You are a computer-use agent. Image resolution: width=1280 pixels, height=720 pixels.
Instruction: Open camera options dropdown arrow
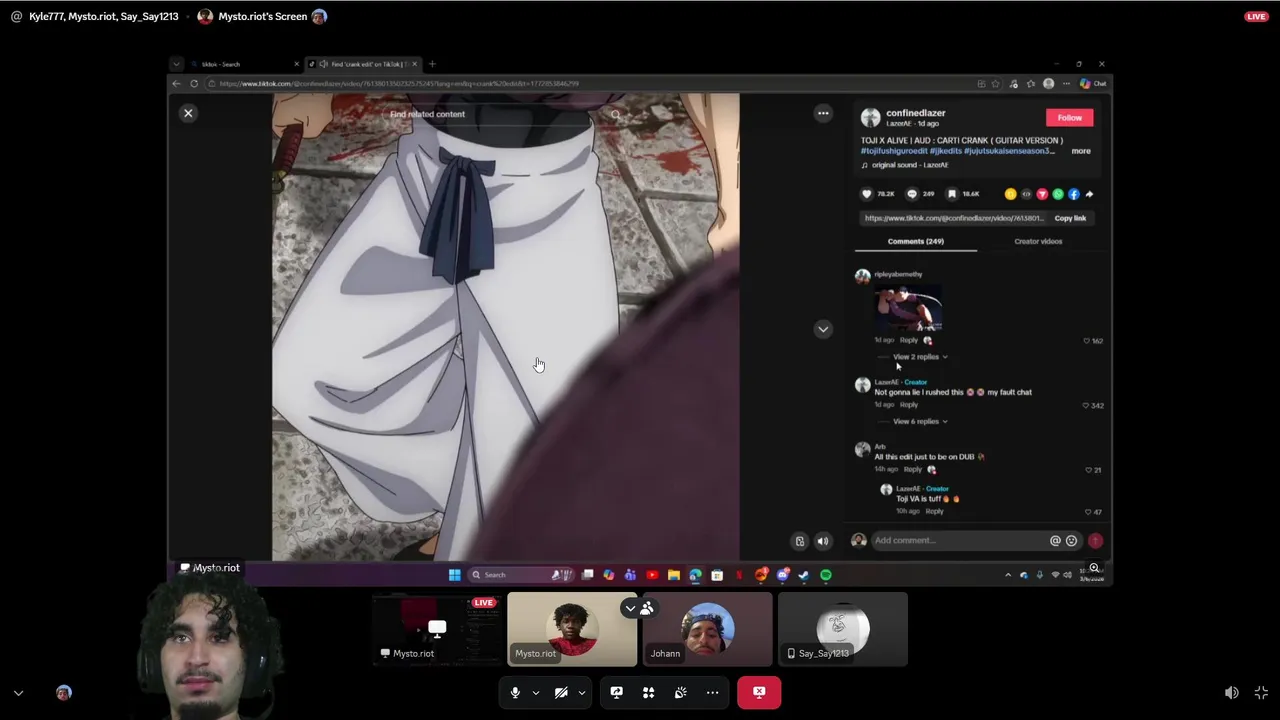[581, 692]
